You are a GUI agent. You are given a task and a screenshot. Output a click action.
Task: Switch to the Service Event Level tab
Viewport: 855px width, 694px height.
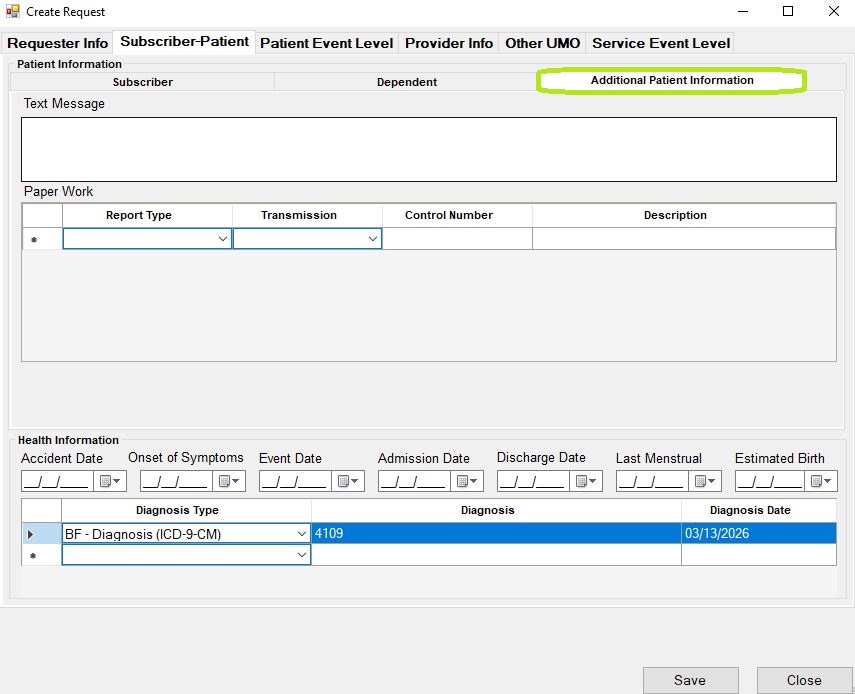(661, 43)
